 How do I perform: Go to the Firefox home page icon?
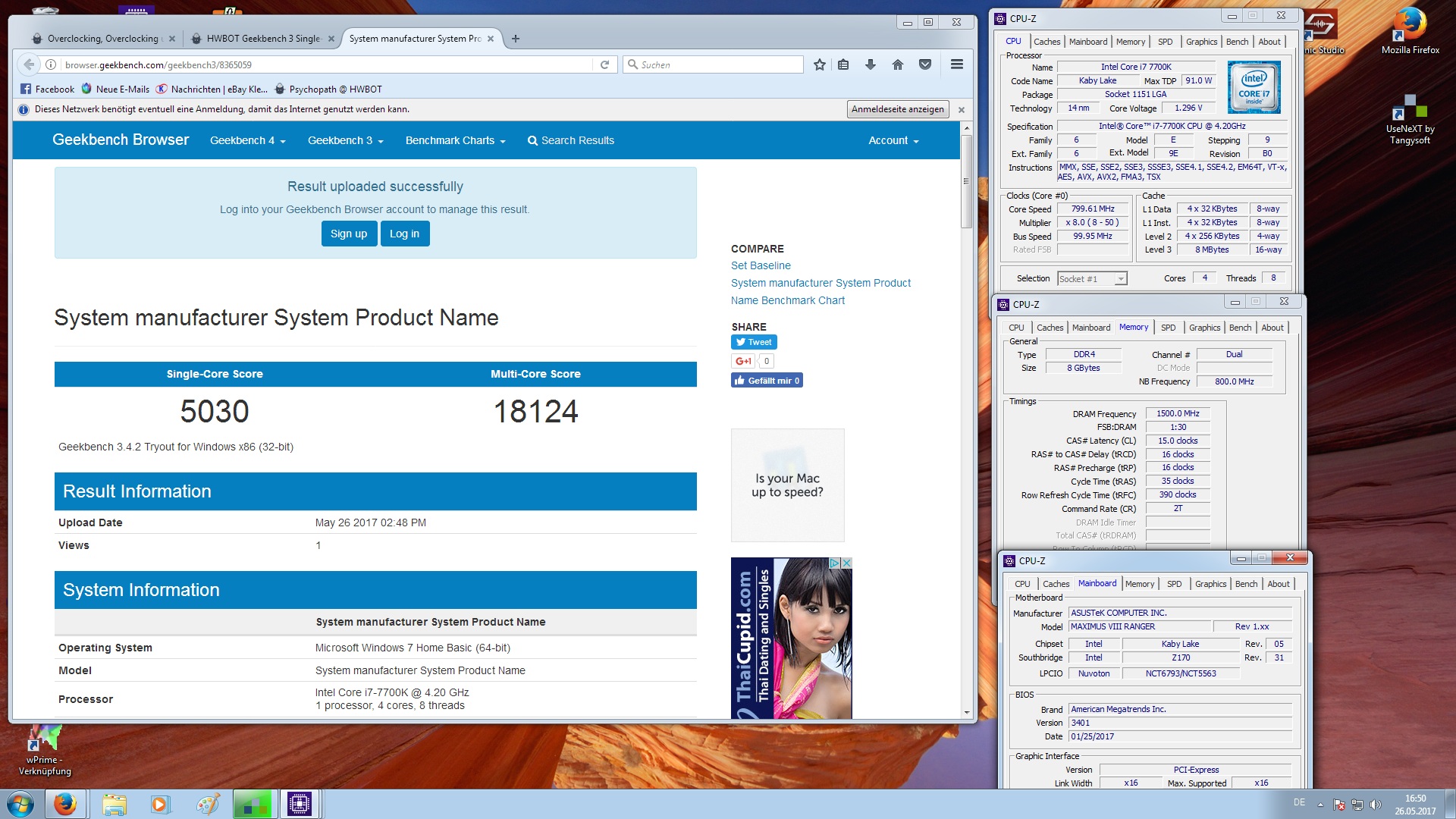coord(898,64)
